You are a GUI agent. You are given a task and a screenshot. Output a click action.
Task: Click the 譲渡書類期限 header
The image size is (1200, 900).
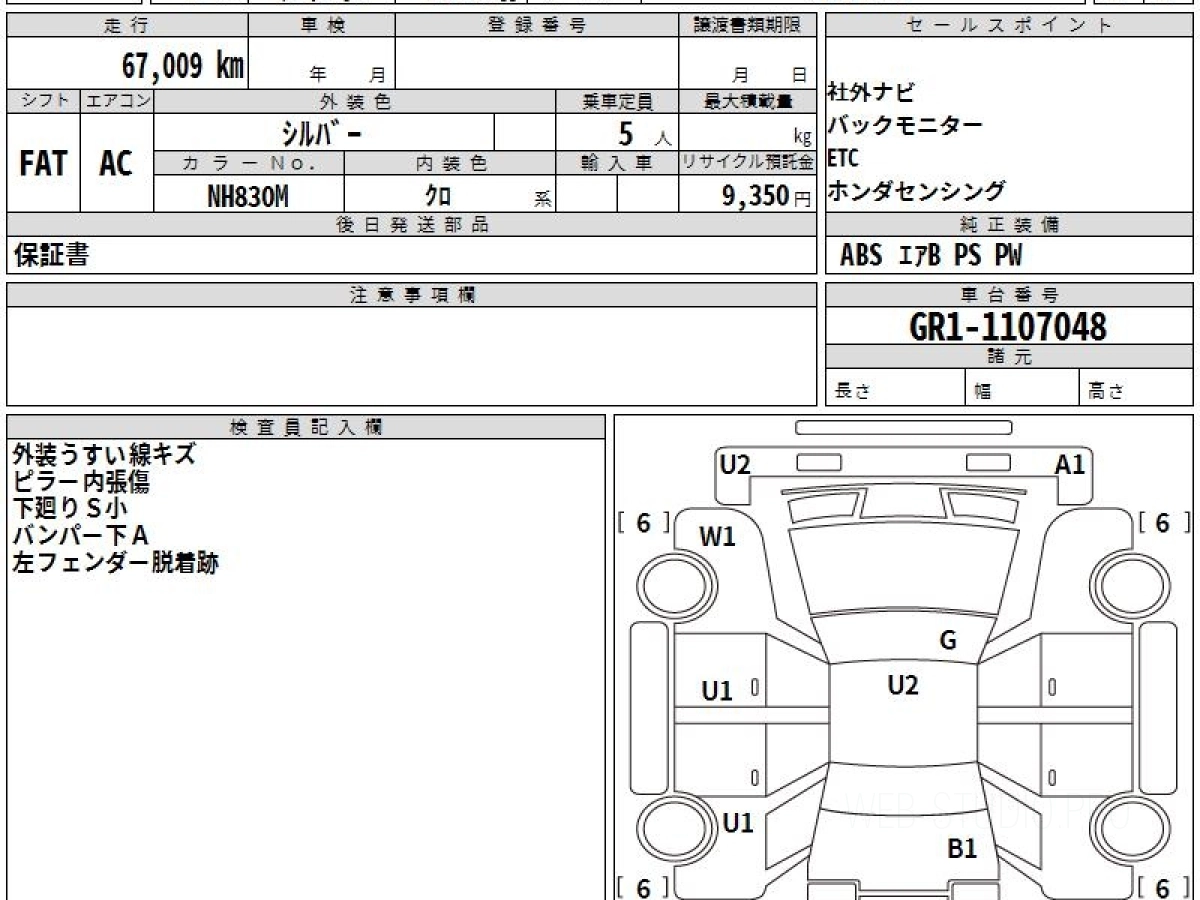(747, 26)
